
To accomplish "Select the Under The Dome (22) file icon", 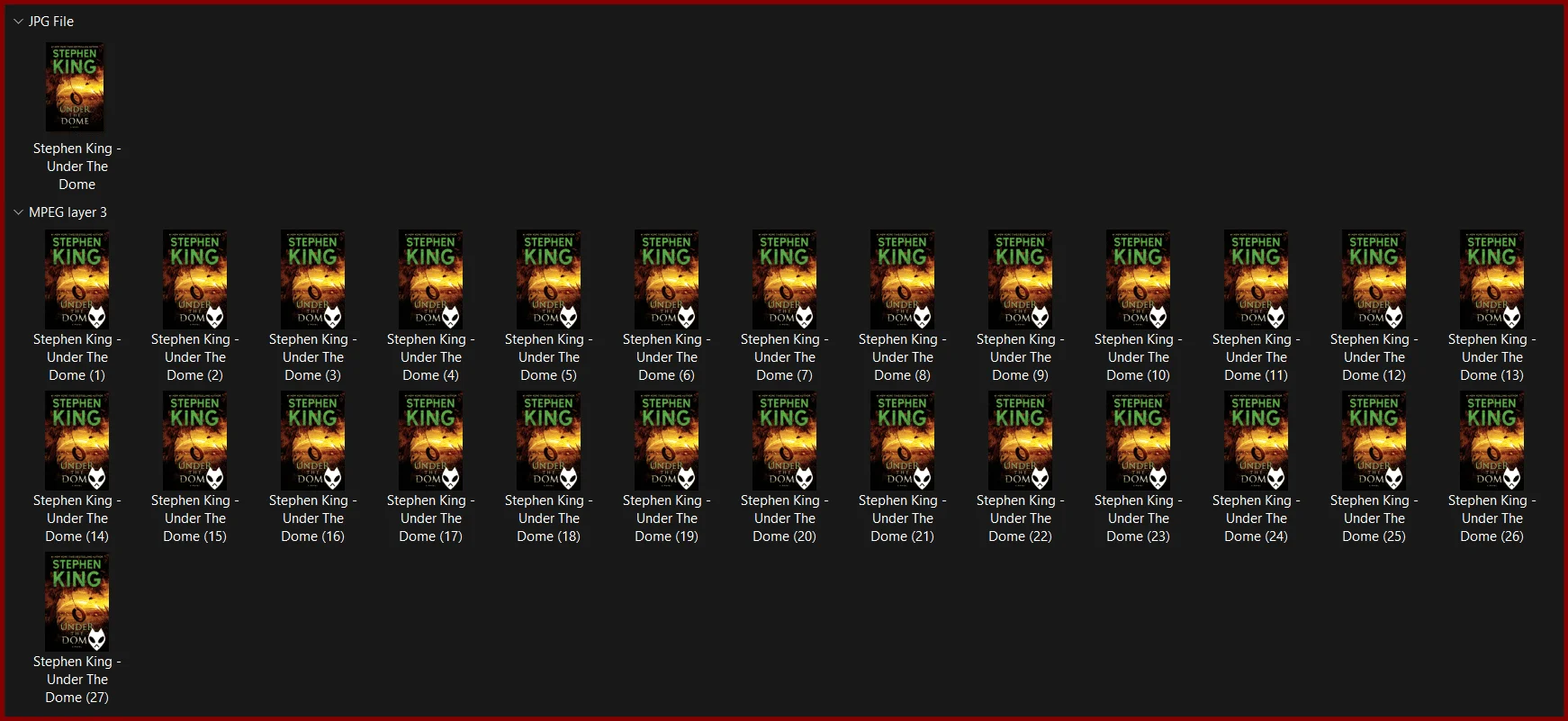I will point(1021,440).
